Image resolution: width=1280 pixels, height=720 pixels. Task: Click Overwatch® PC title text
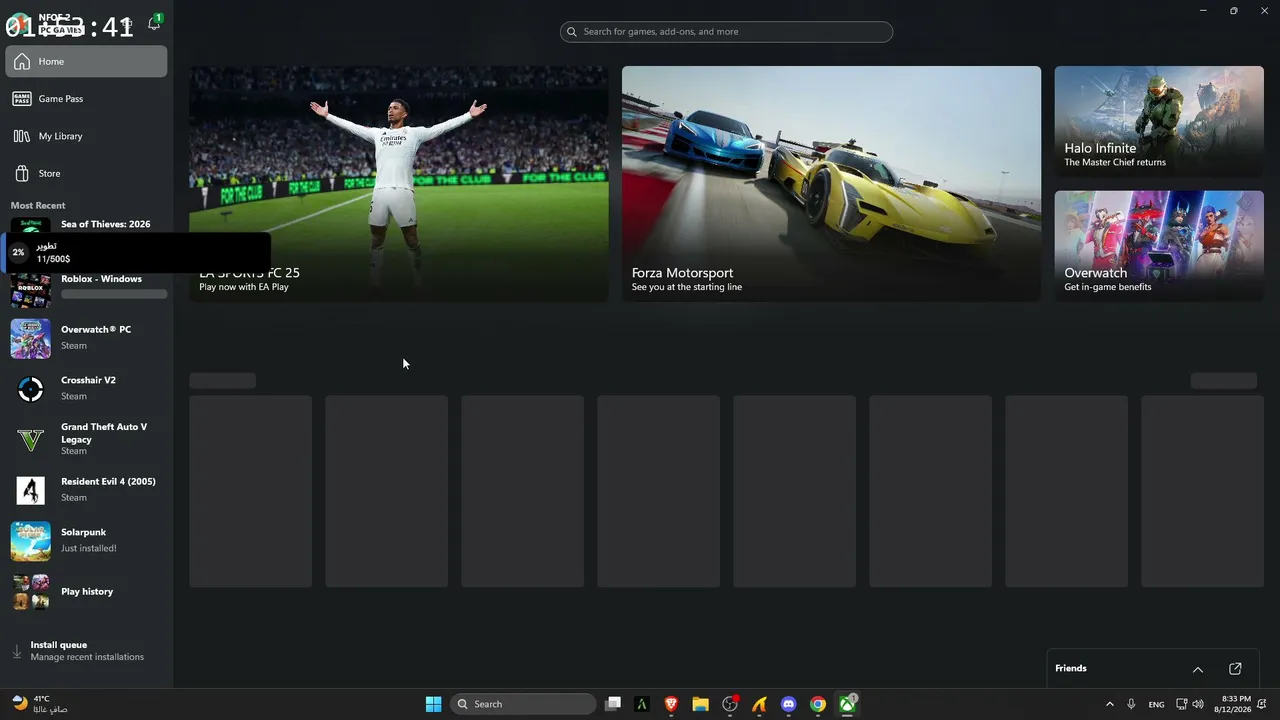[96, 329]
